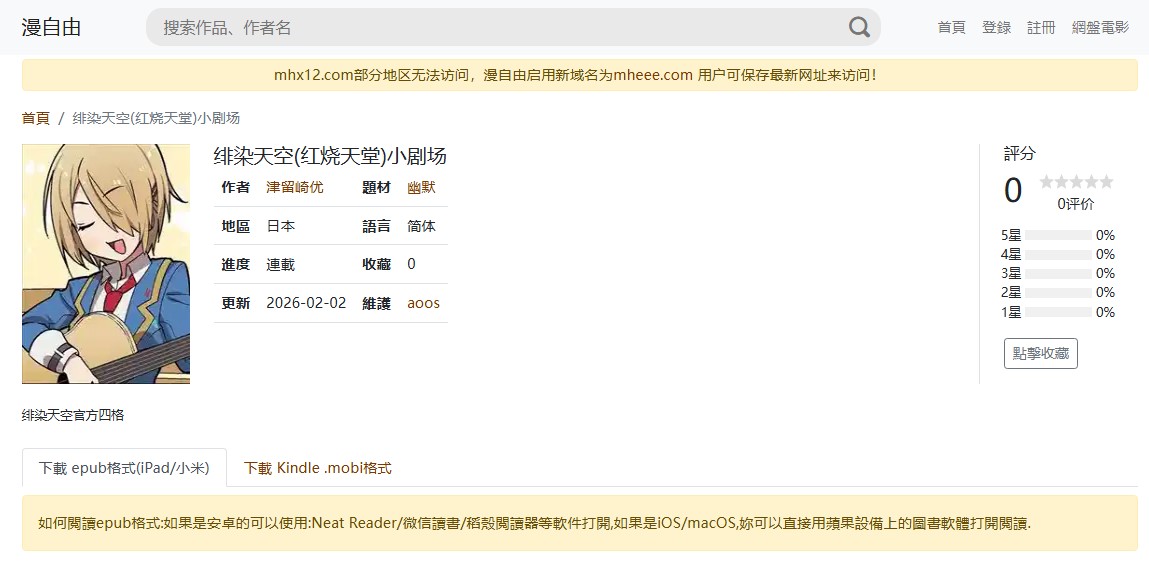Screen dimensions: 1149x564
Task: Open maintainer aoos profile link
Action: point(423,303)
